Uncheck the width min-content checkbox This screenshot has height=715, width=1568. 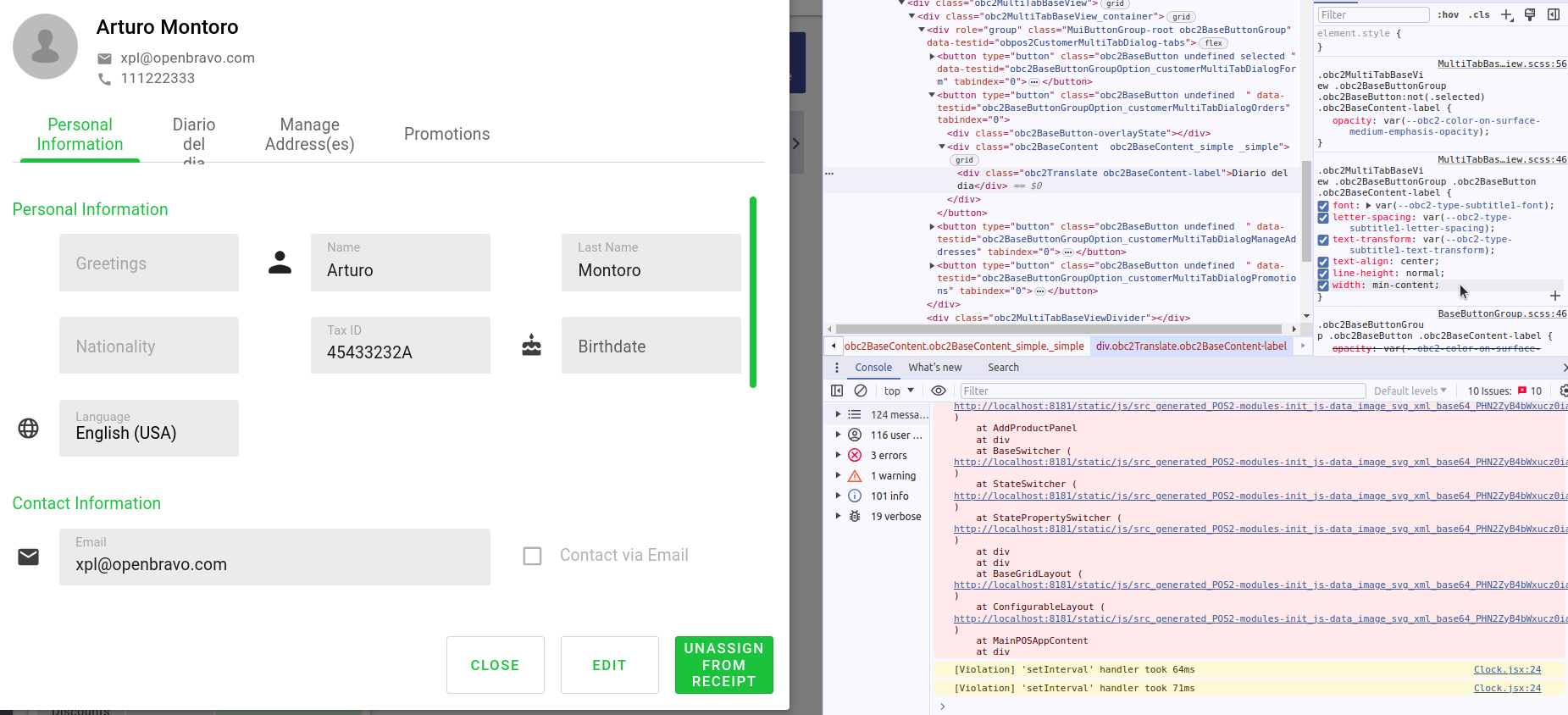pos(1323,285)
